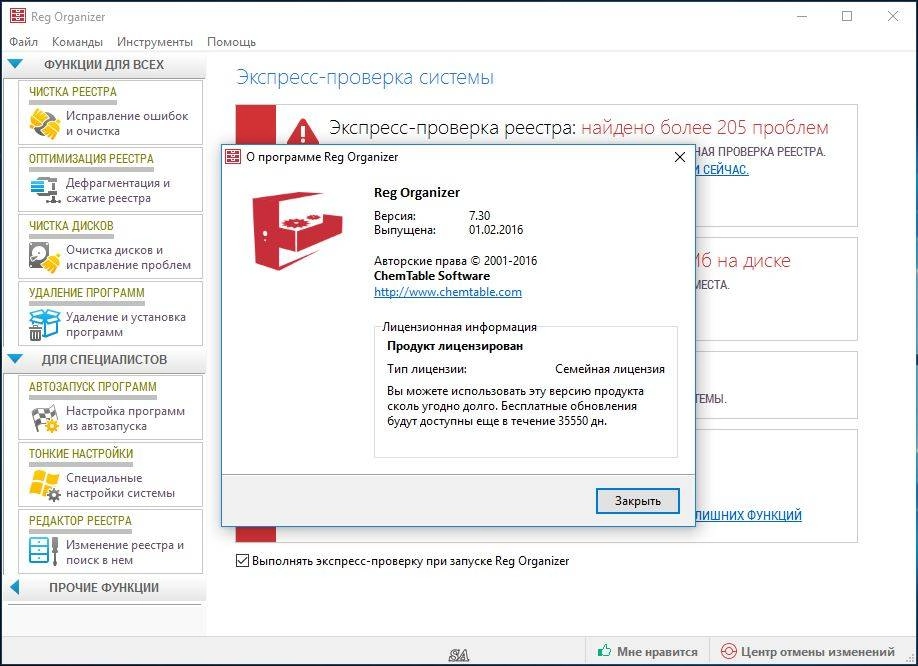The width and height of the screenshot is (918, 666).
Task: Select 'Специальные настройки системы' text
Action: point(120,485)
